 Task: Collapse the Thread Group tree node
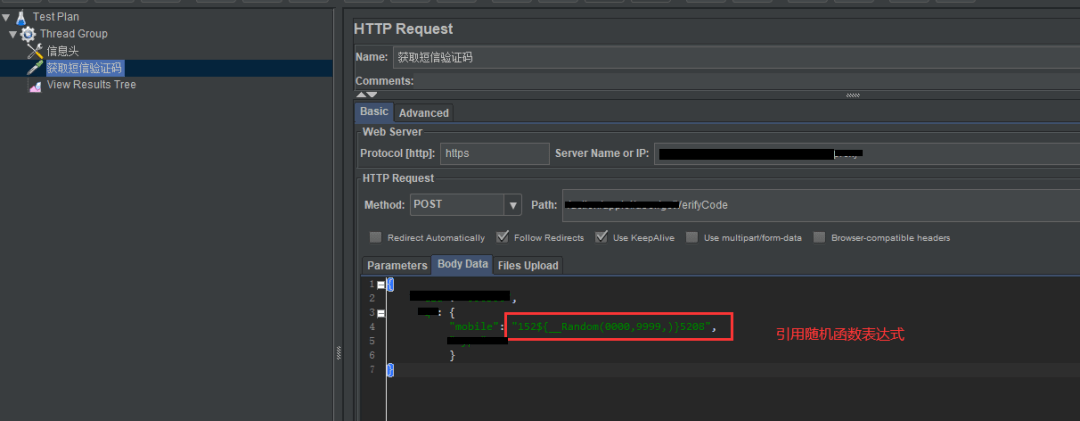(x=13, y=34)
